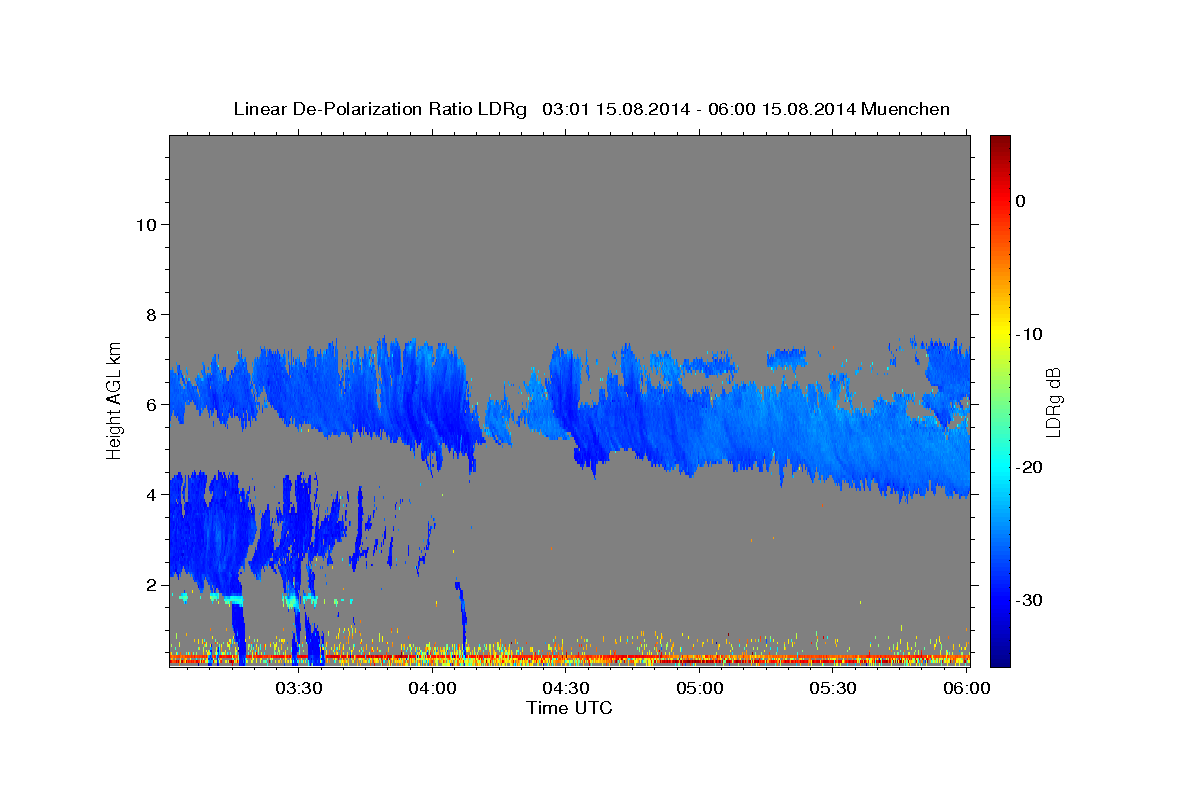Click the 04:00 time tick label
Viewport: 1200px width, 800px height.
point(432,689)
